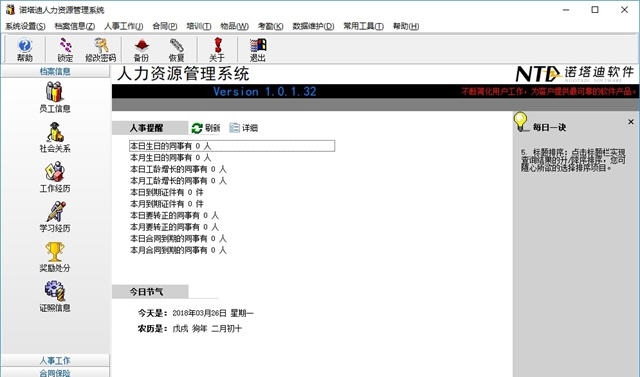Click the date 2018年03月26日 星期一
This screenshot has height=377, width=640.
click(213, 313)
